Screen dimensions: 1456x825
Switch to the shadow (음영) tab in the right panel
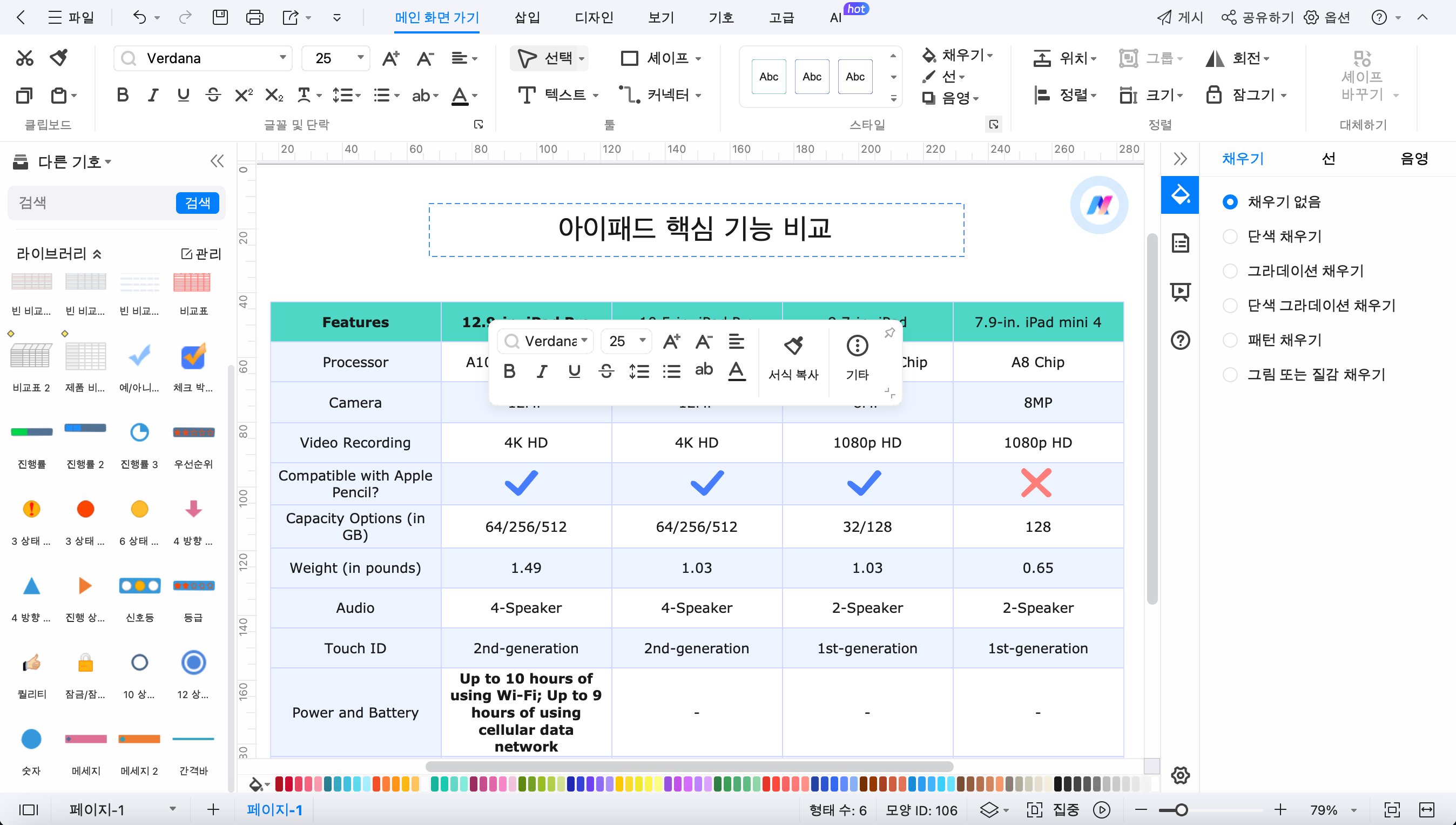(x=1413, y=159)
